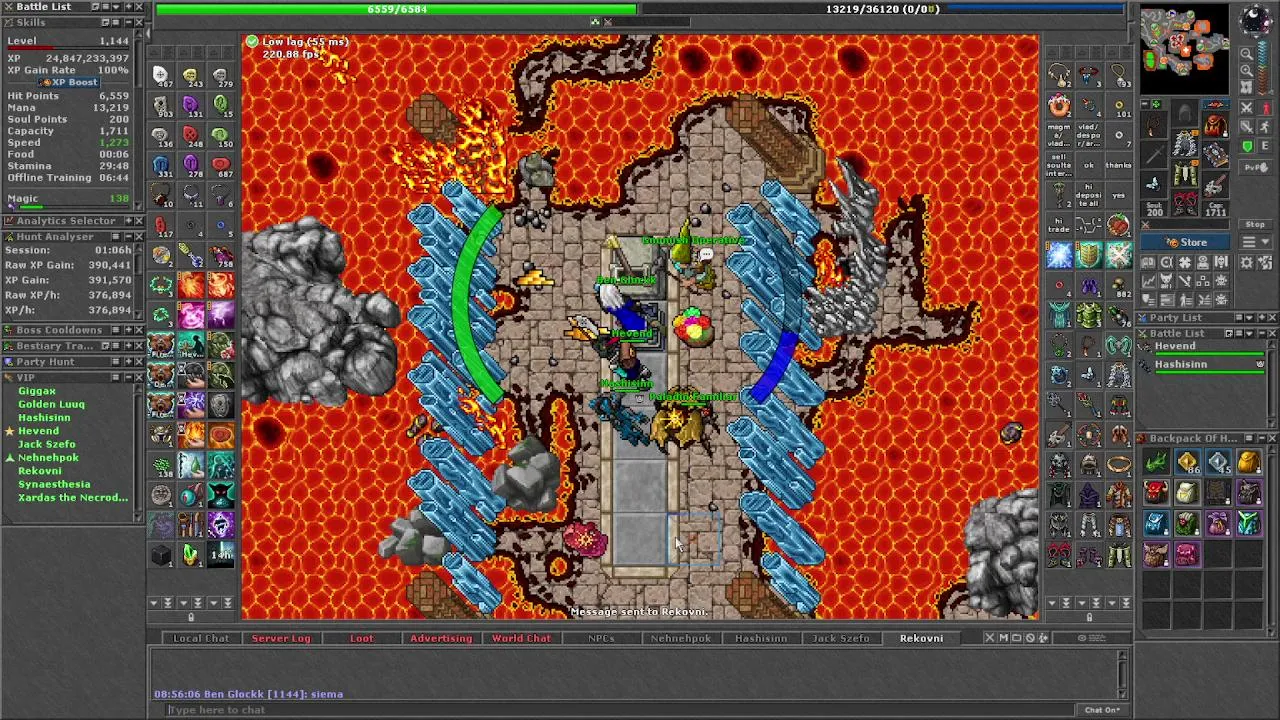Click pink item in backpack bottom row
The height and width of the screenshot is (720, 1280).
[x=1187, y=553]
